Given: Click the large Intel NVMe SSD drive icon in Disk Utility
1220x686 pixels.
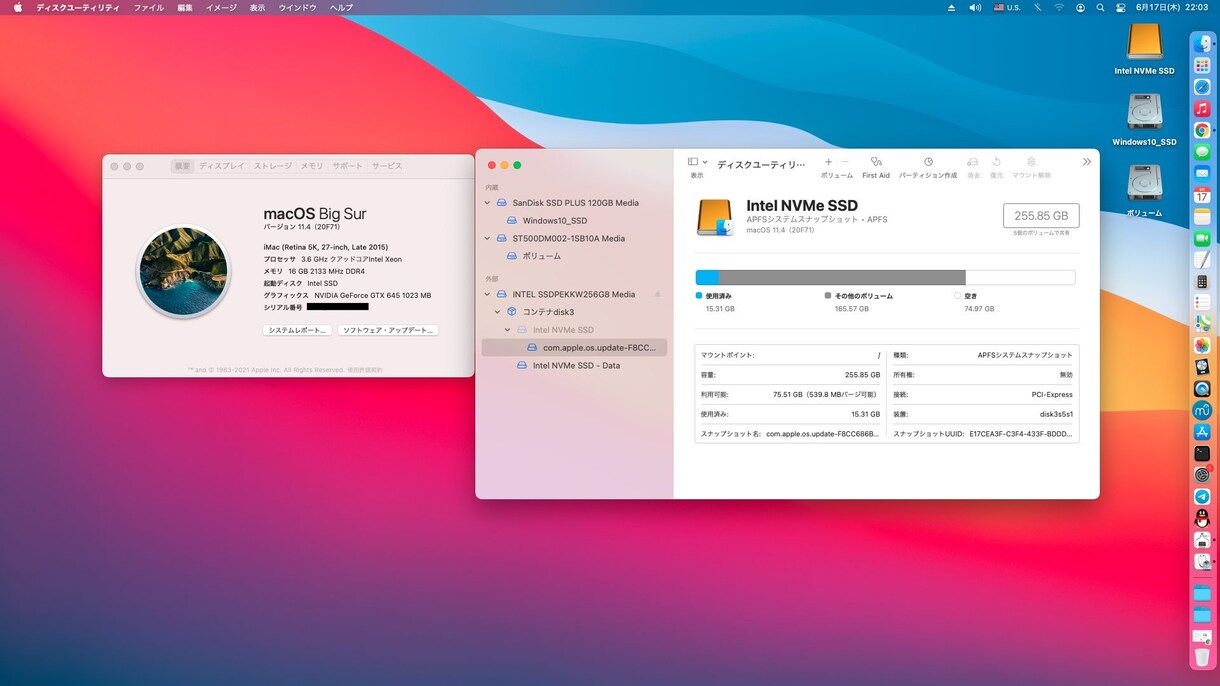Looking at the screenshot, I should coord(715,217).
